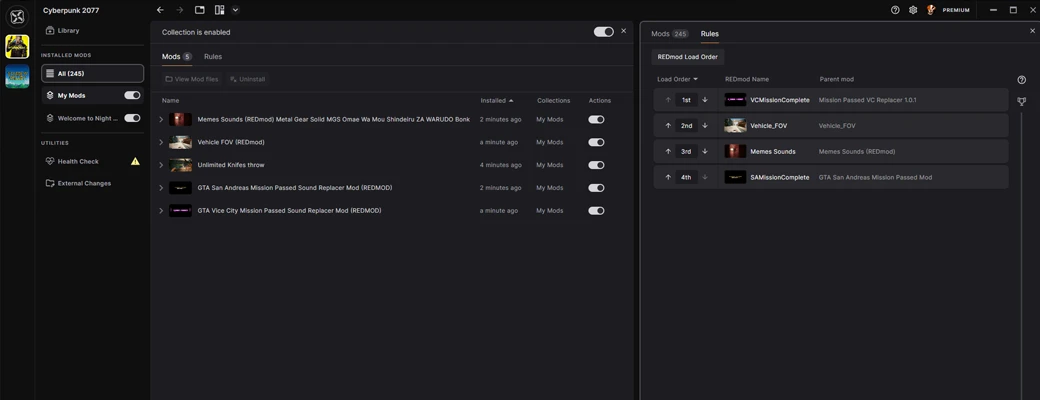Click the Uninstall button
This screenshot has width=1040, height=400.
247,79
